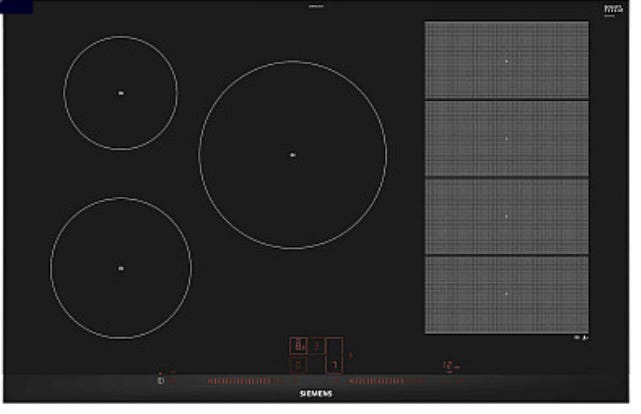The image size is (641, 414).
Task: Tap the main power on/off sensor
Action: click(x=161, y=380)
